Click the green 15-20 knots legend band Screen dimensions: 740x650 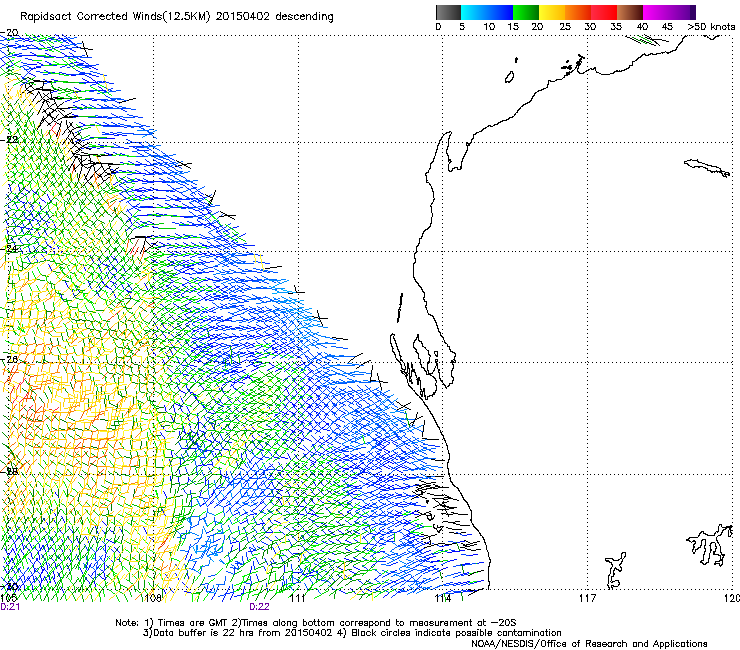coord(526,12)
